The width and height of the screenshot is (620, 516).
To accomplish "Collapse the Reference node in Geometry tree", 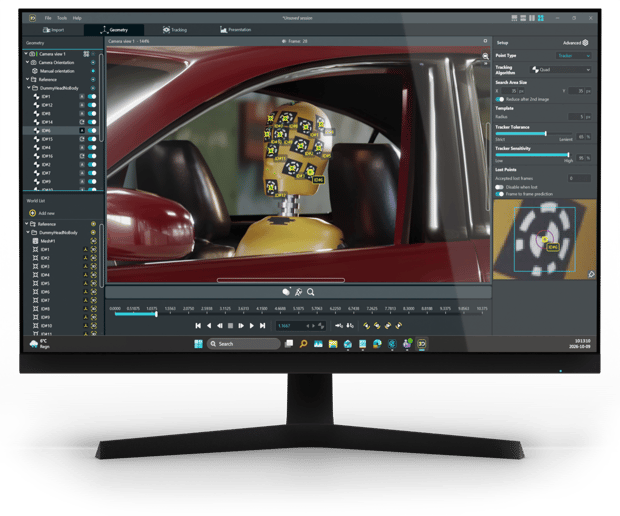I will point(27,79).
